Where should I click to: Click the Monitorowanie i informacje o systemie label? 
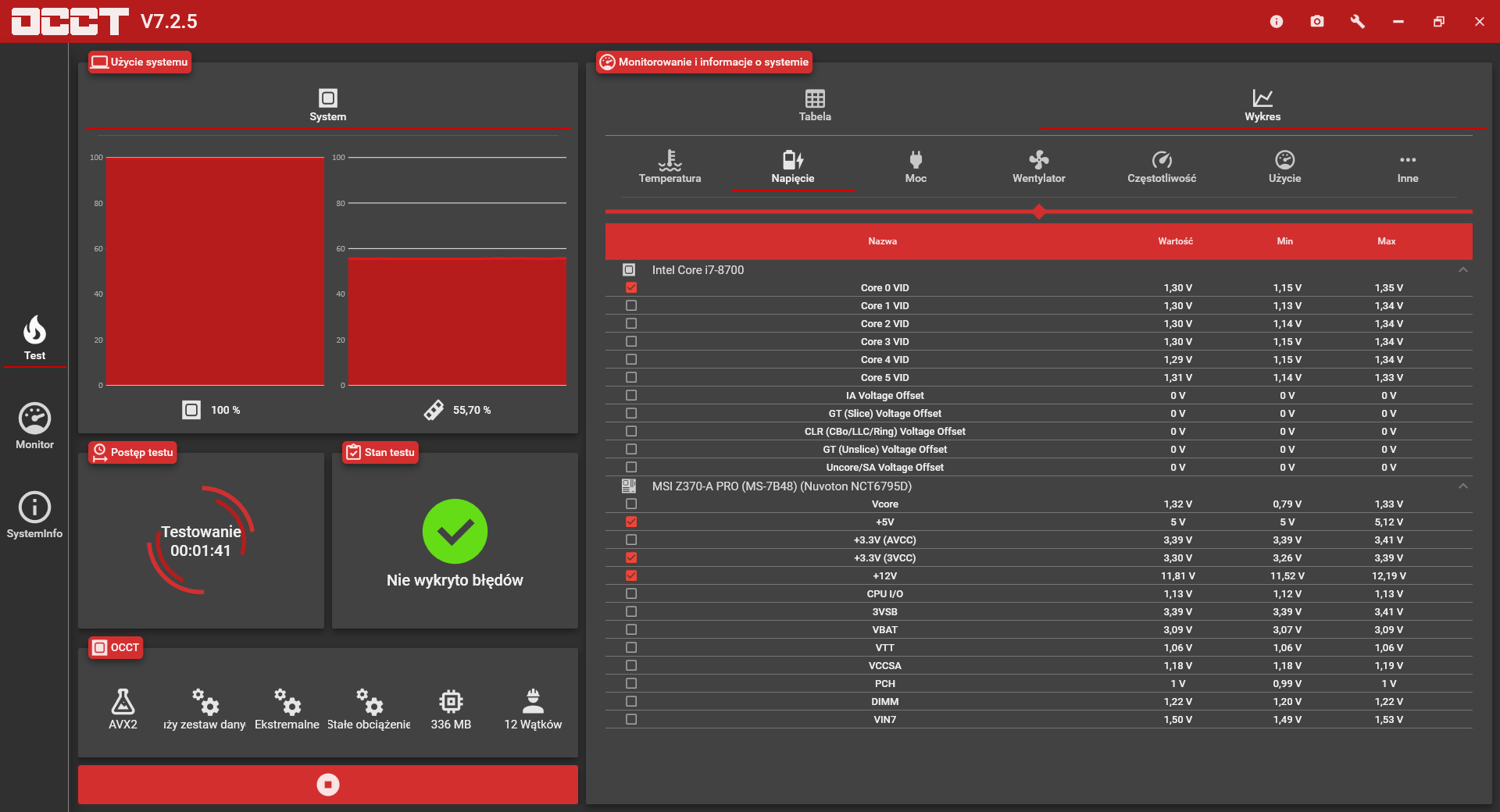[704, 62]
